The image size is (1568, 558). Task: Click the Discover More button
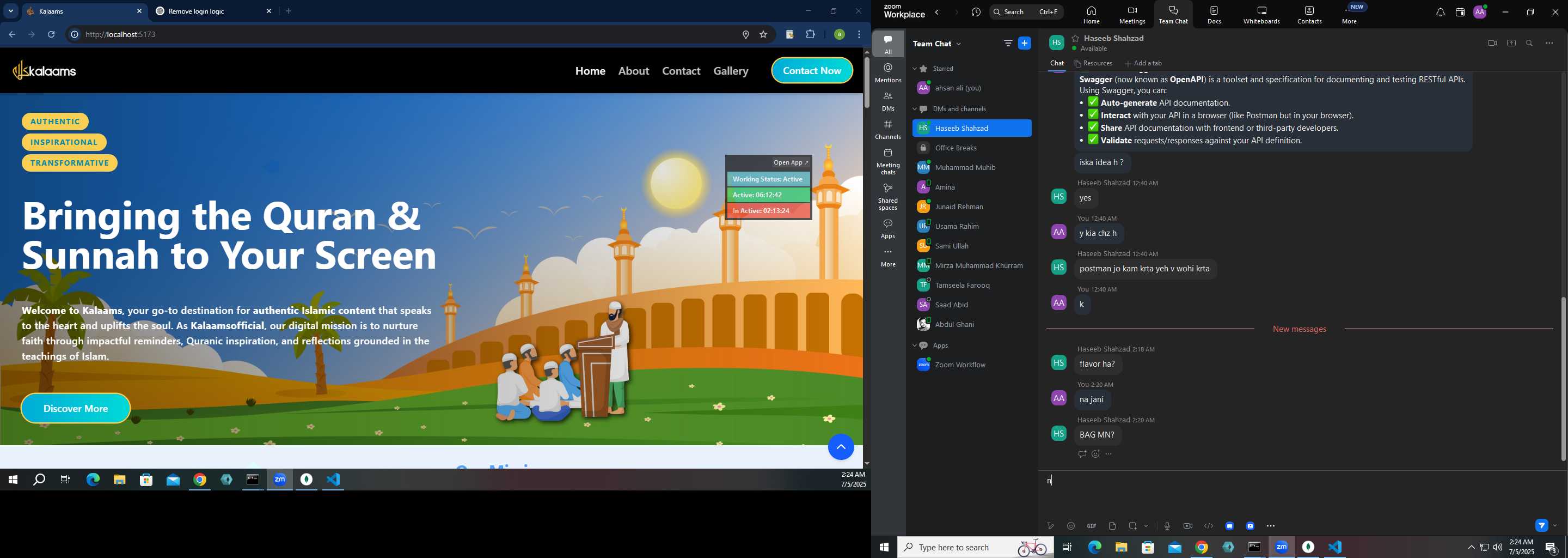76,408
